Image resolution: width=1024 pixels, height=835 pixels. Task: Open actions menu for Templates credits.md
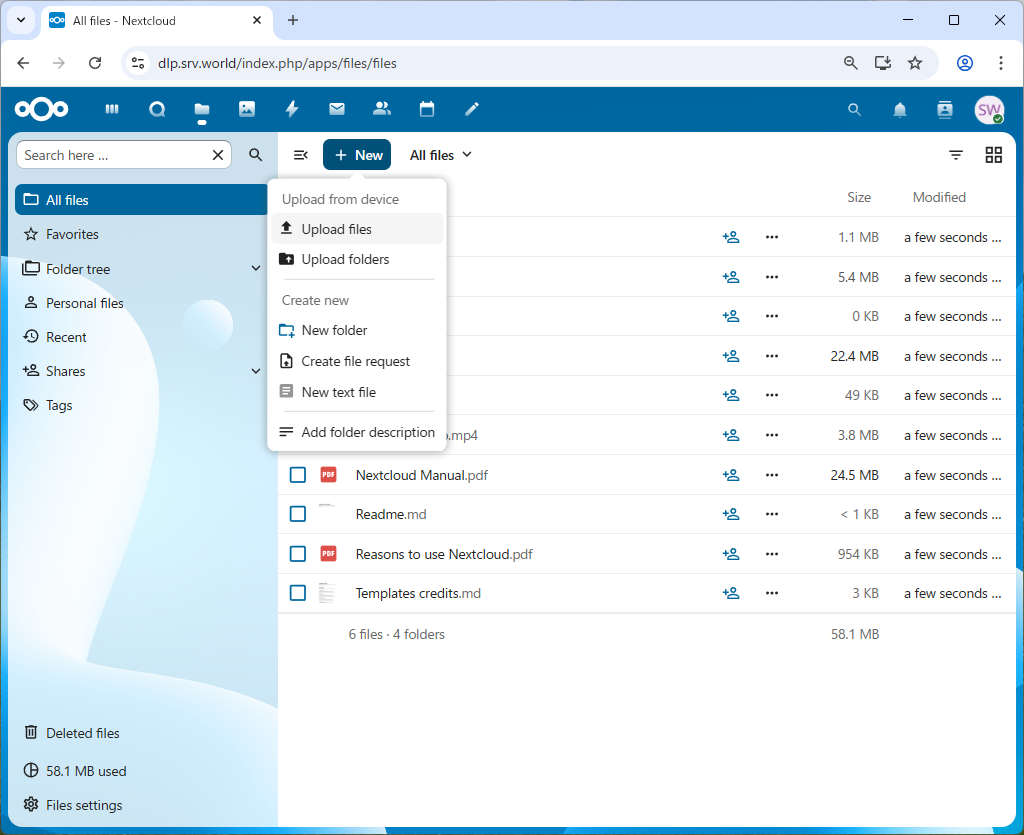point(771,593)
